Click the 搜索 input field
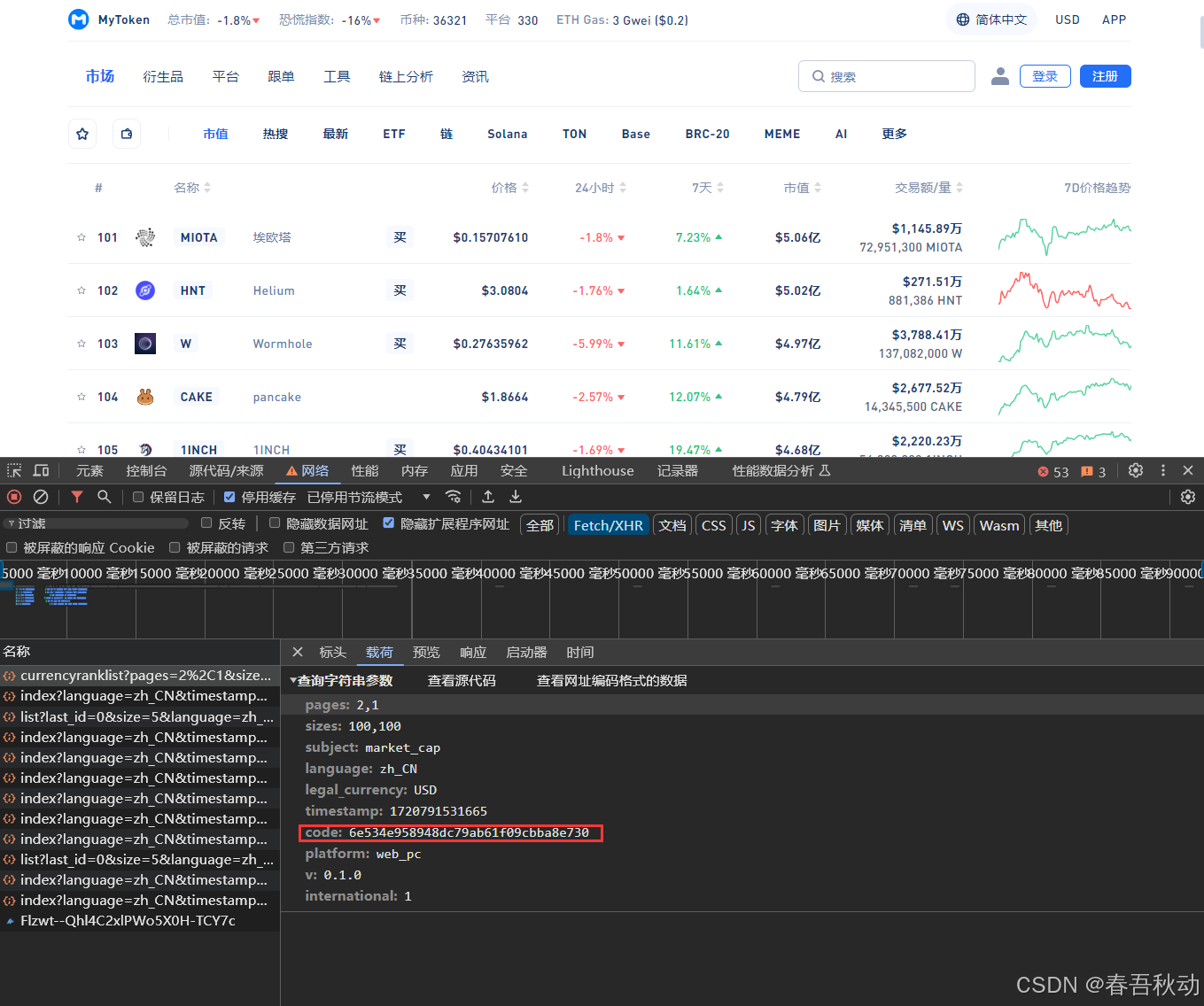Screen dimensions: 1204x1006 tap(887, 76)
